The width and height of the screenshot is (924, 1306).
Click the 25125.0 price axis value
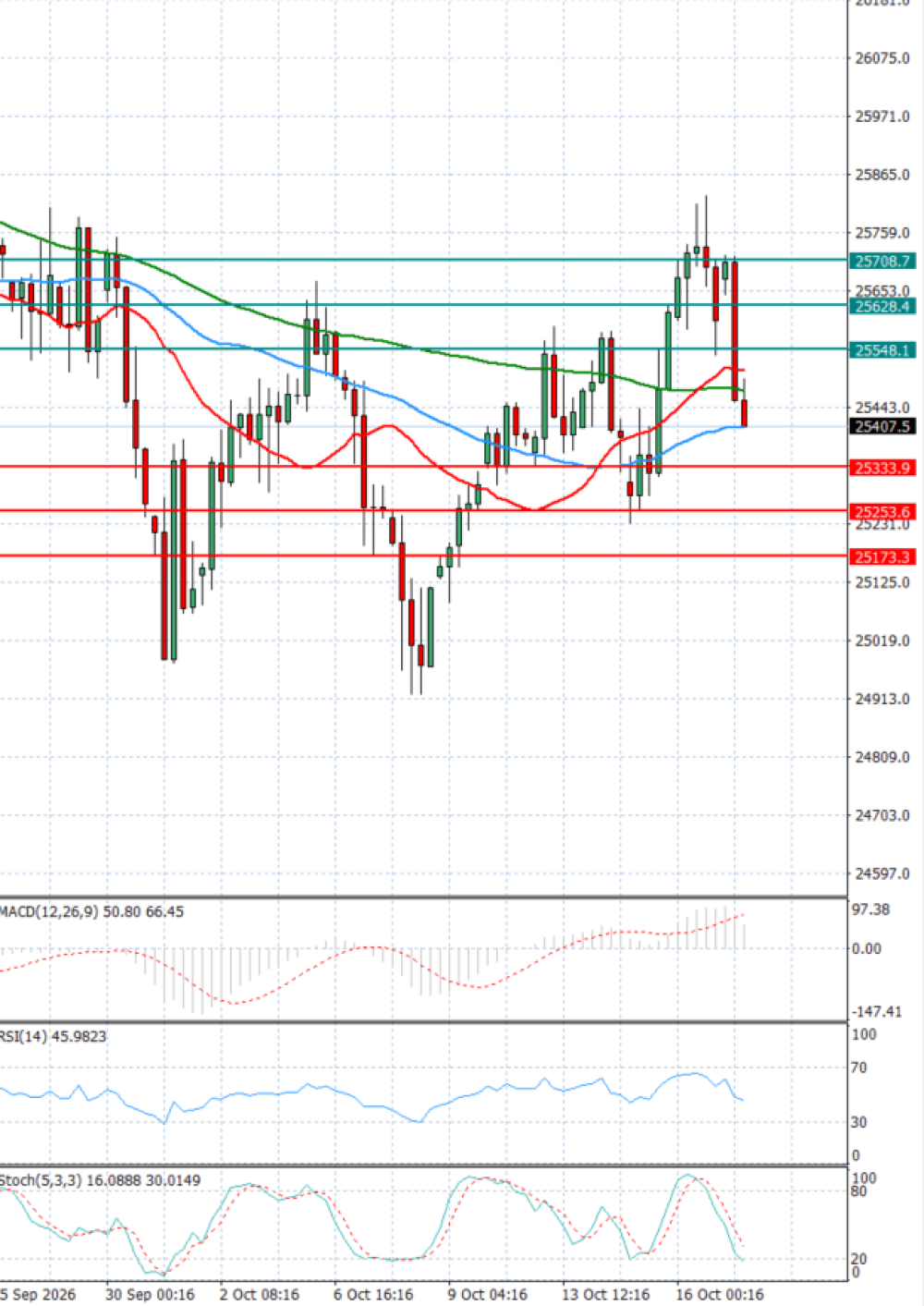[882, 582]
